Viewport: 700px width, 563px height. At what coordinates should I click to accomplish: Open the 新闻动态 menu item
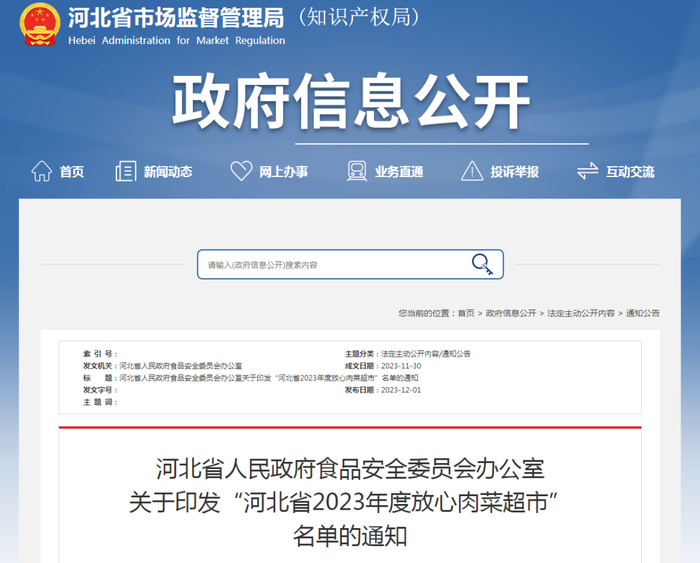168,172
